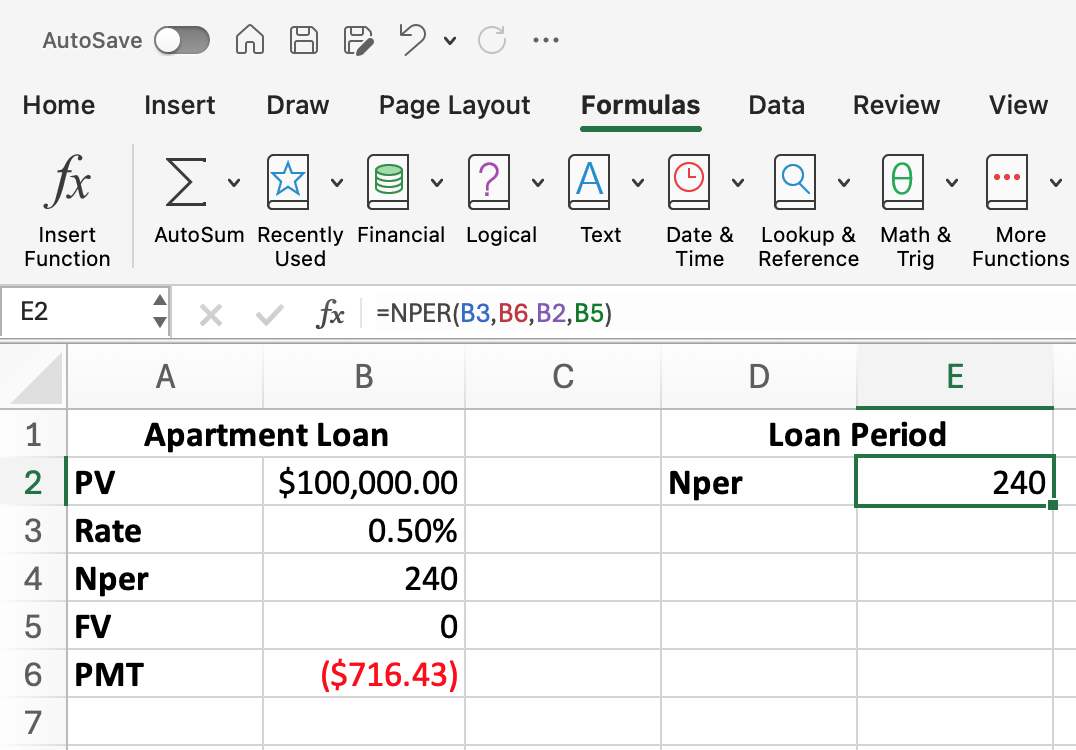Click the Home house icon
1076x750 pixels.
[x=250, y=40]
